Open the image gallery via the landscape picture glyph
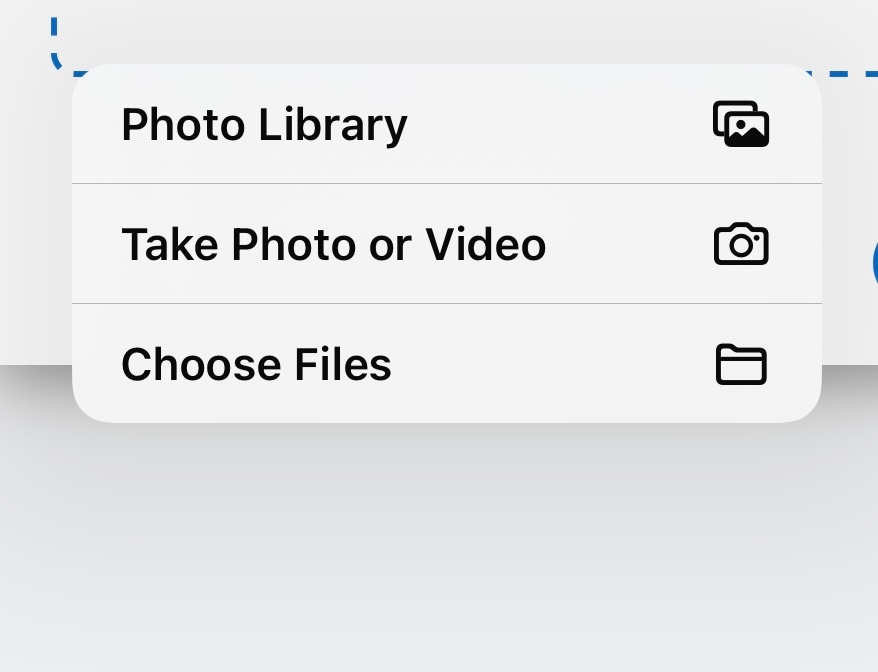 pyautogui.click(x=741, y=124)
